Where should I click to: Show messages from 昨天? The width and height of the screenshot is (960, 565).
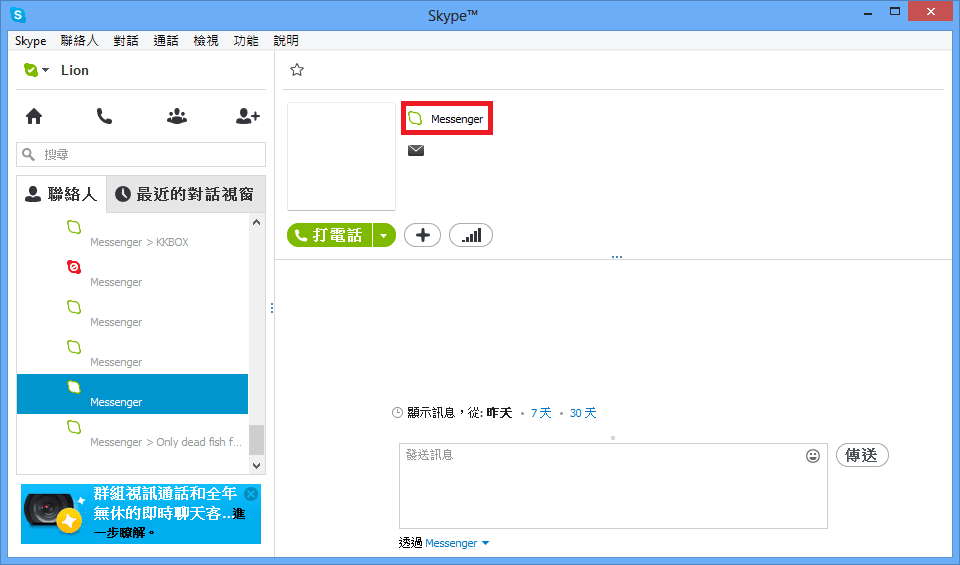(x=500, y=413)
